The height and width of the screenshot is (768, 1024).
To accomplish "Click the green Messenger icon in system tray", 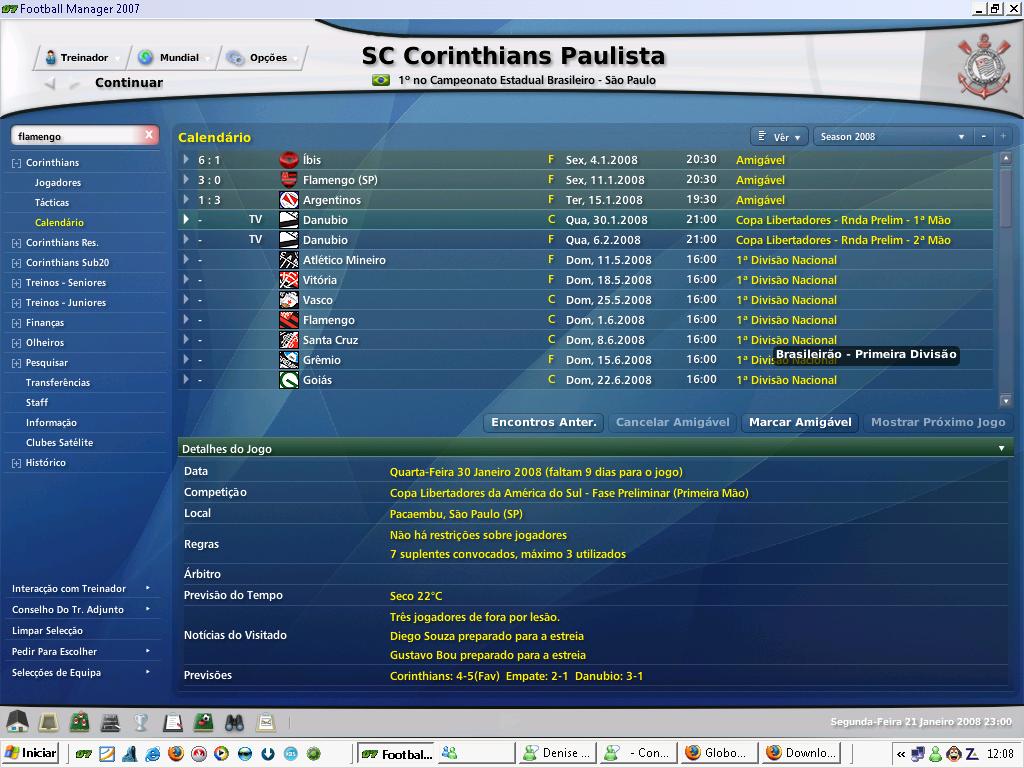I will click(935, 754).
